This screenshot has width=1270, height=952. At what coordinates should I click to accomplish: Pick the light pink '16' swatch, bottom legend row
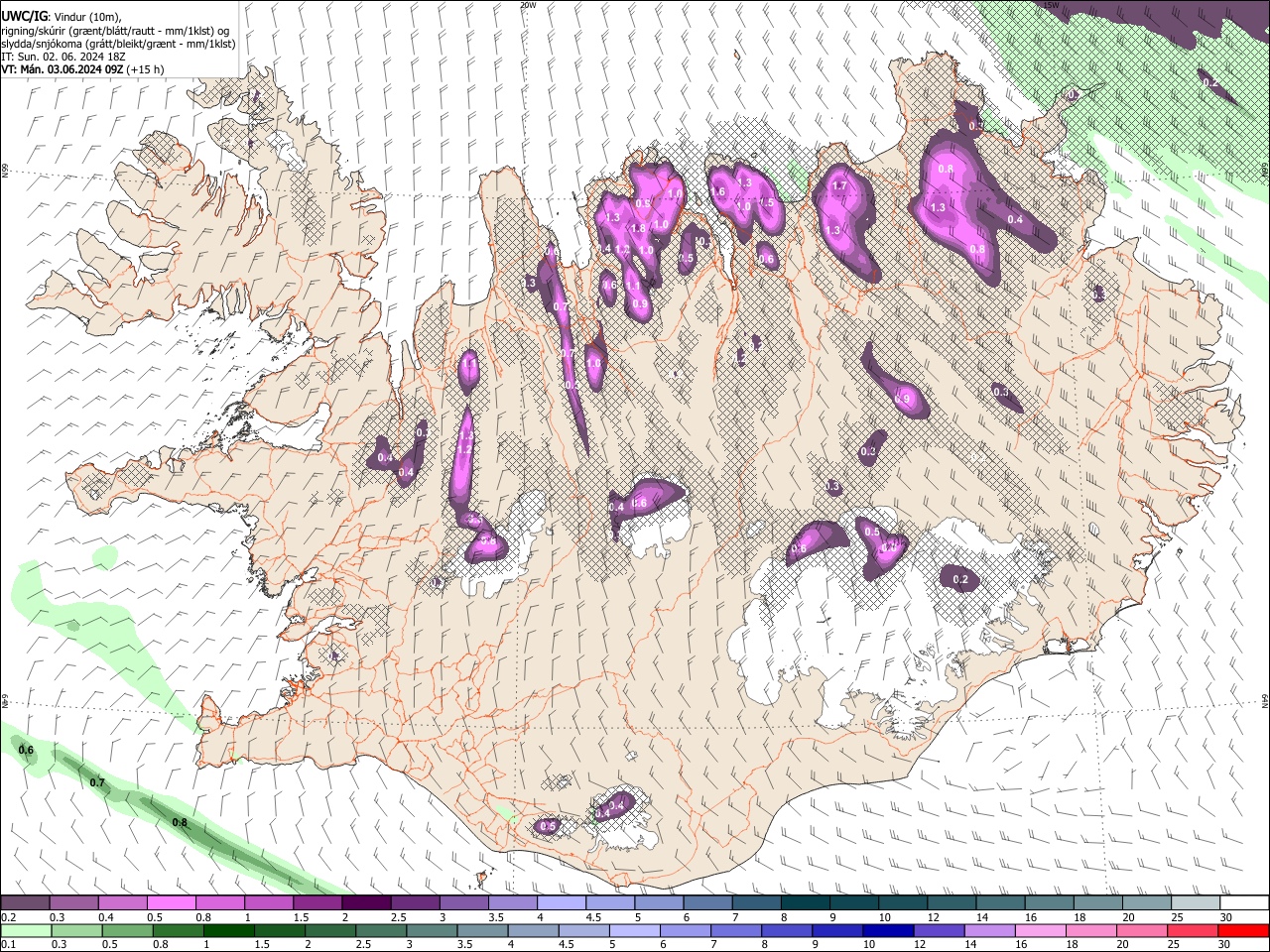[1040, 930]
